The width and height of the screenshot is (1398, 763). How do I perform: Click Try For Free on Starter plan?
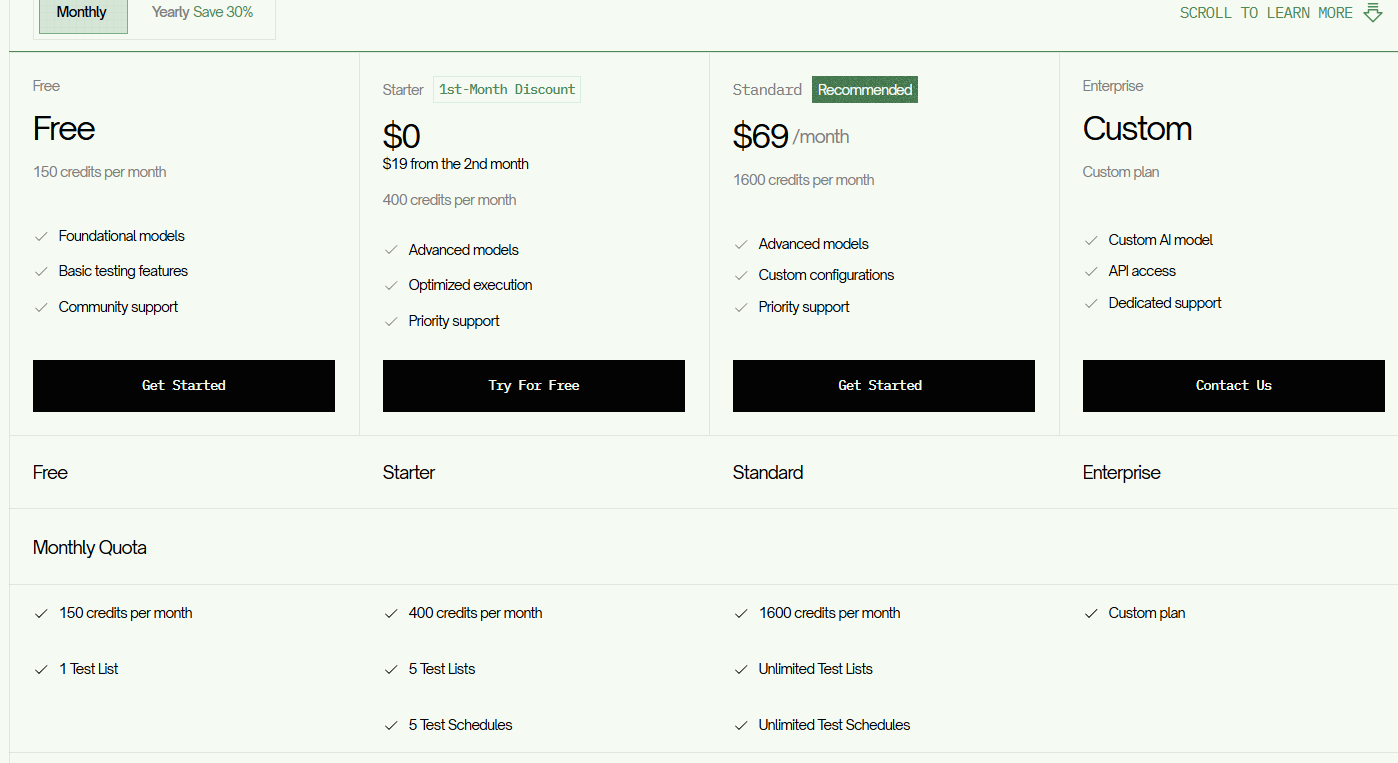(533, 385)
